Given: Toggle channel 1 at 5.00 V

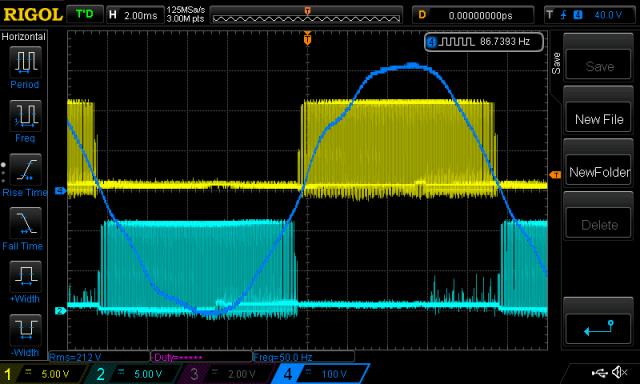Looking at the screenshot, I should 43,373.
